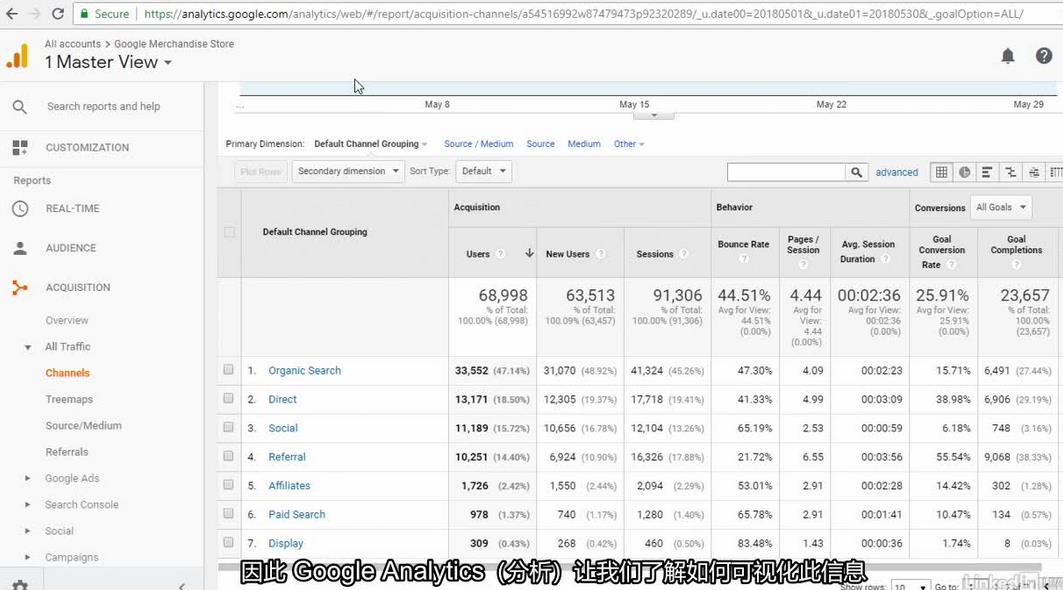Click the Referral channel link
Viewport: 1063px width, 590px height.
[x=287, y=457]
